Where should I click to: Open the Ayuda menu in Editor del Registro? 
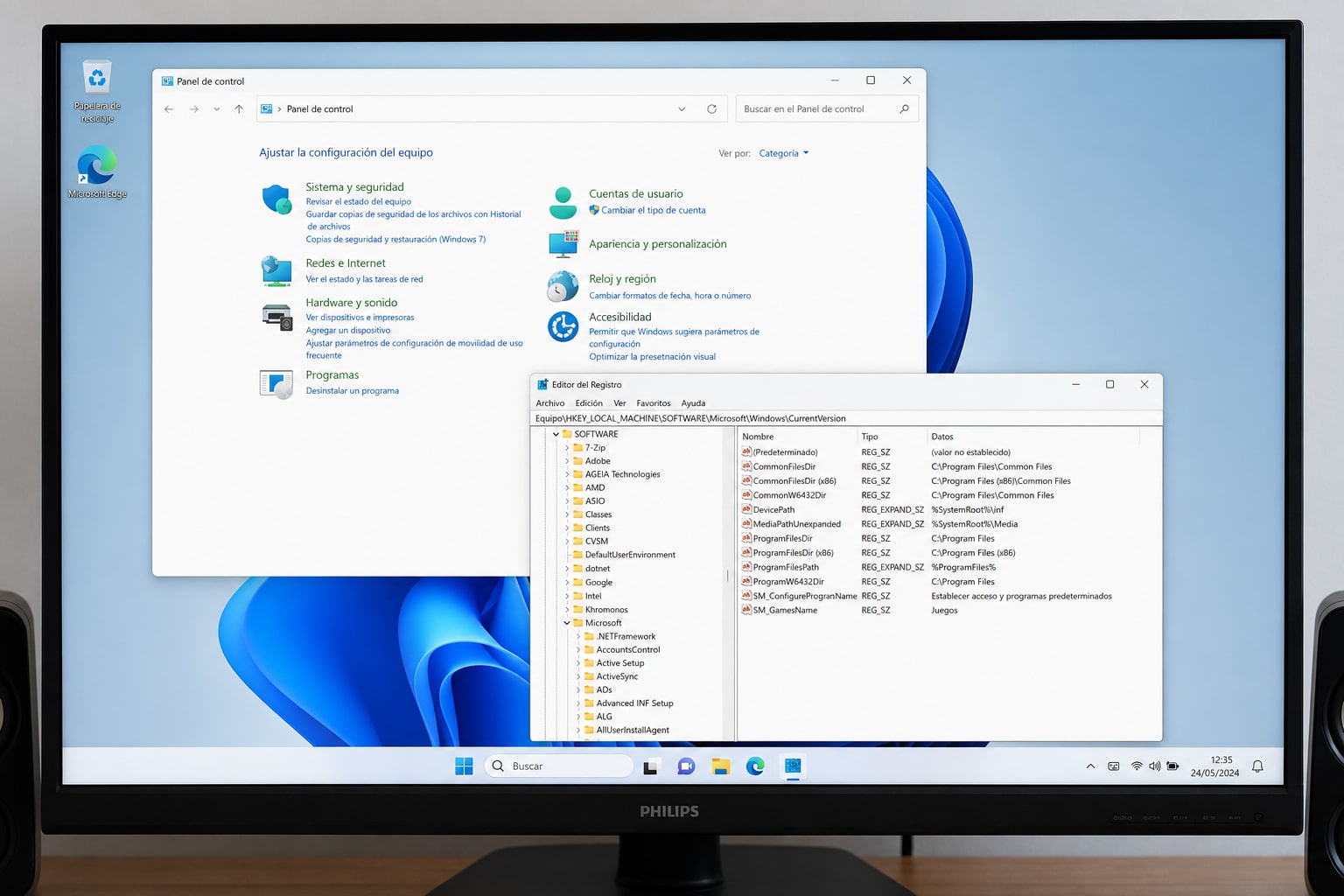pos(693,403)
